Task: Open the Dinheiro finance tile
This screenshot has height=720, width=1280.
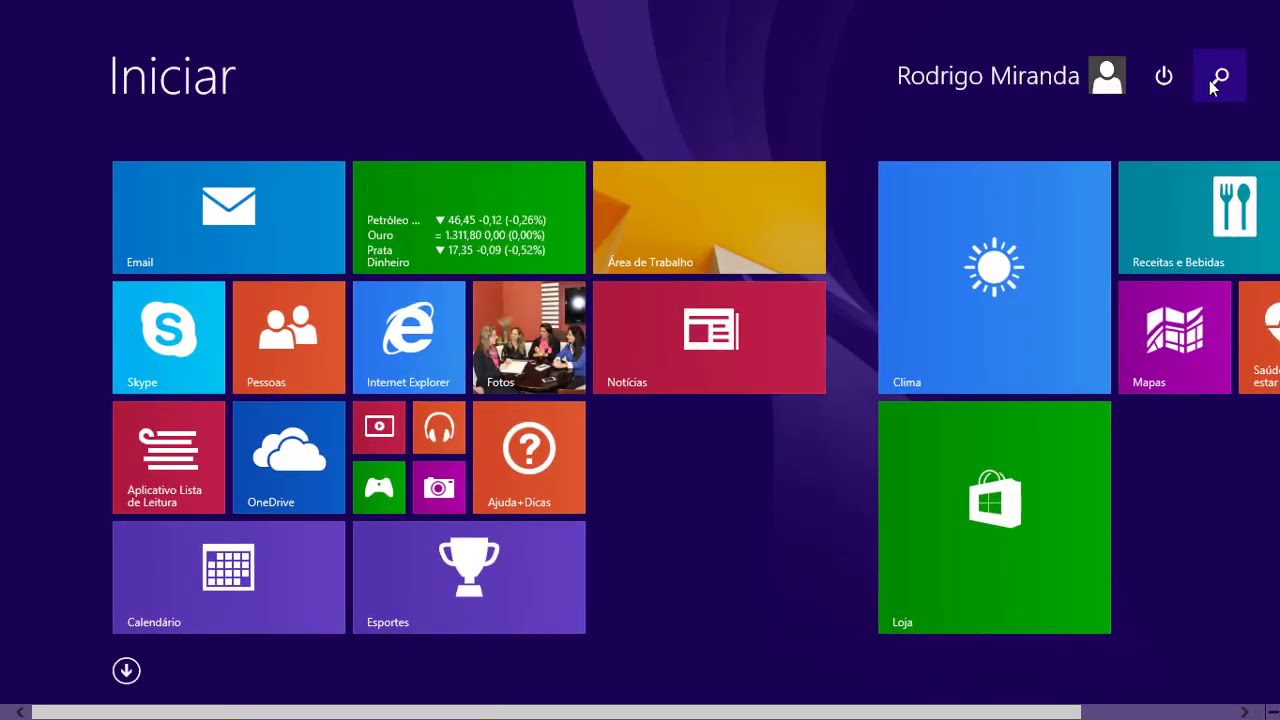Action: (x=469, y=217)
